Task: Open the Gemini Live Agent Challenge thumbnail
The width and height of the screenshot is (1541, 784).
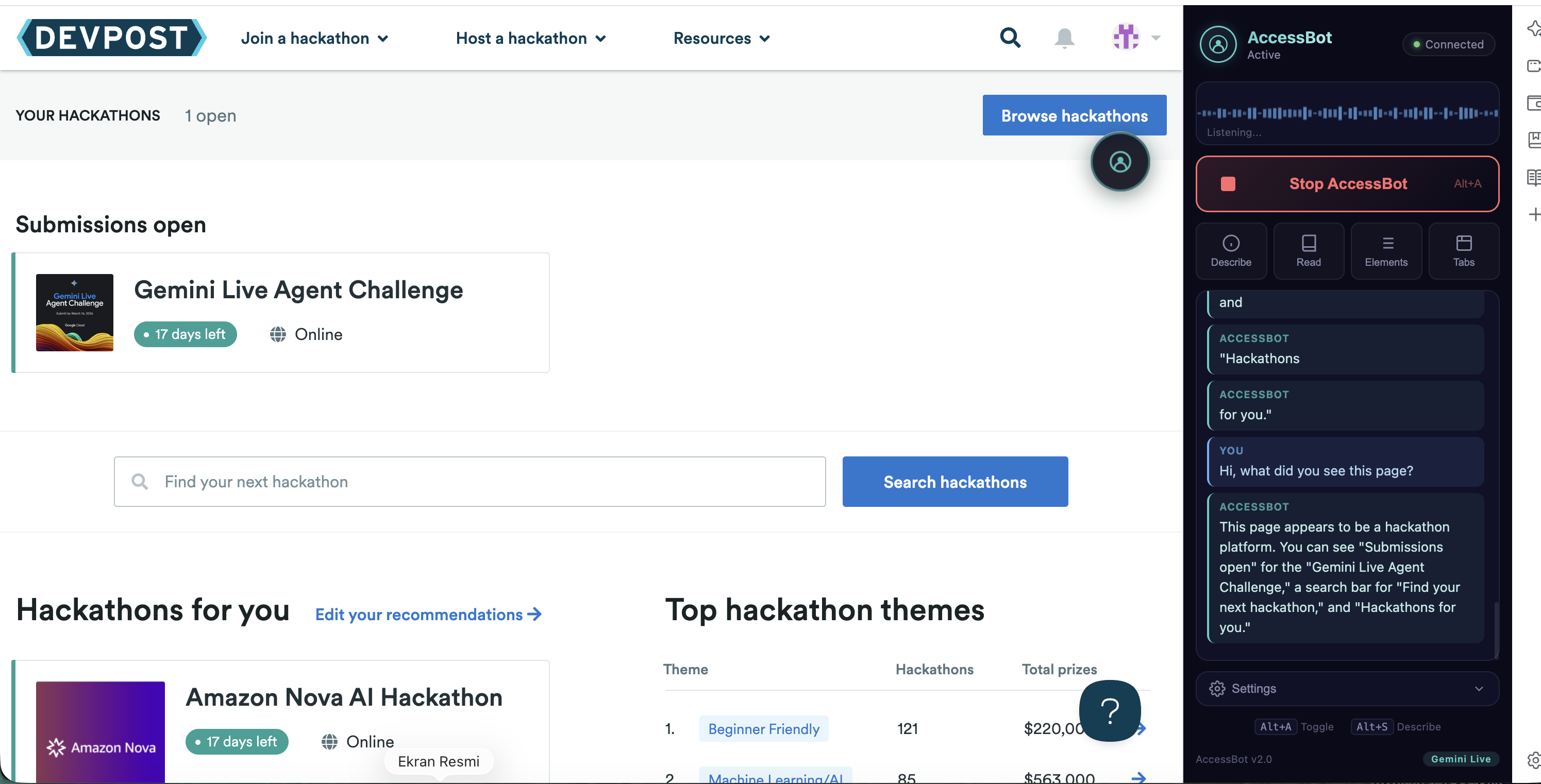Action: [75, 313]
